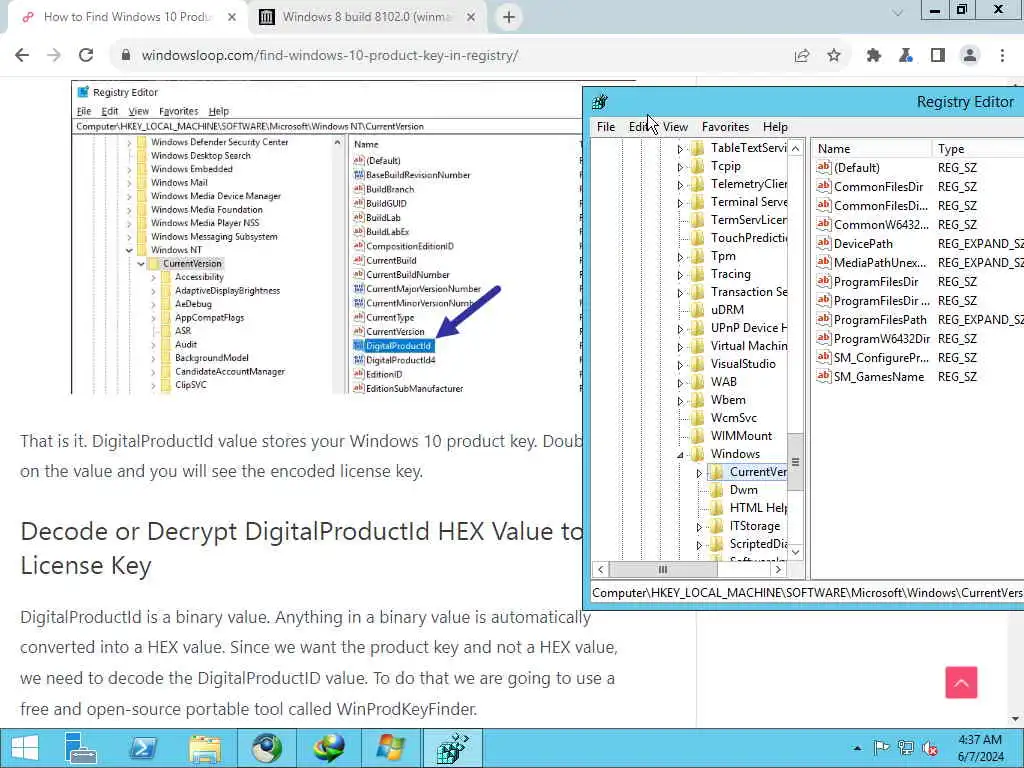Screen dimensions: 1024x768
Task: Select the DevicePath value icon
Action: (824, 243)
